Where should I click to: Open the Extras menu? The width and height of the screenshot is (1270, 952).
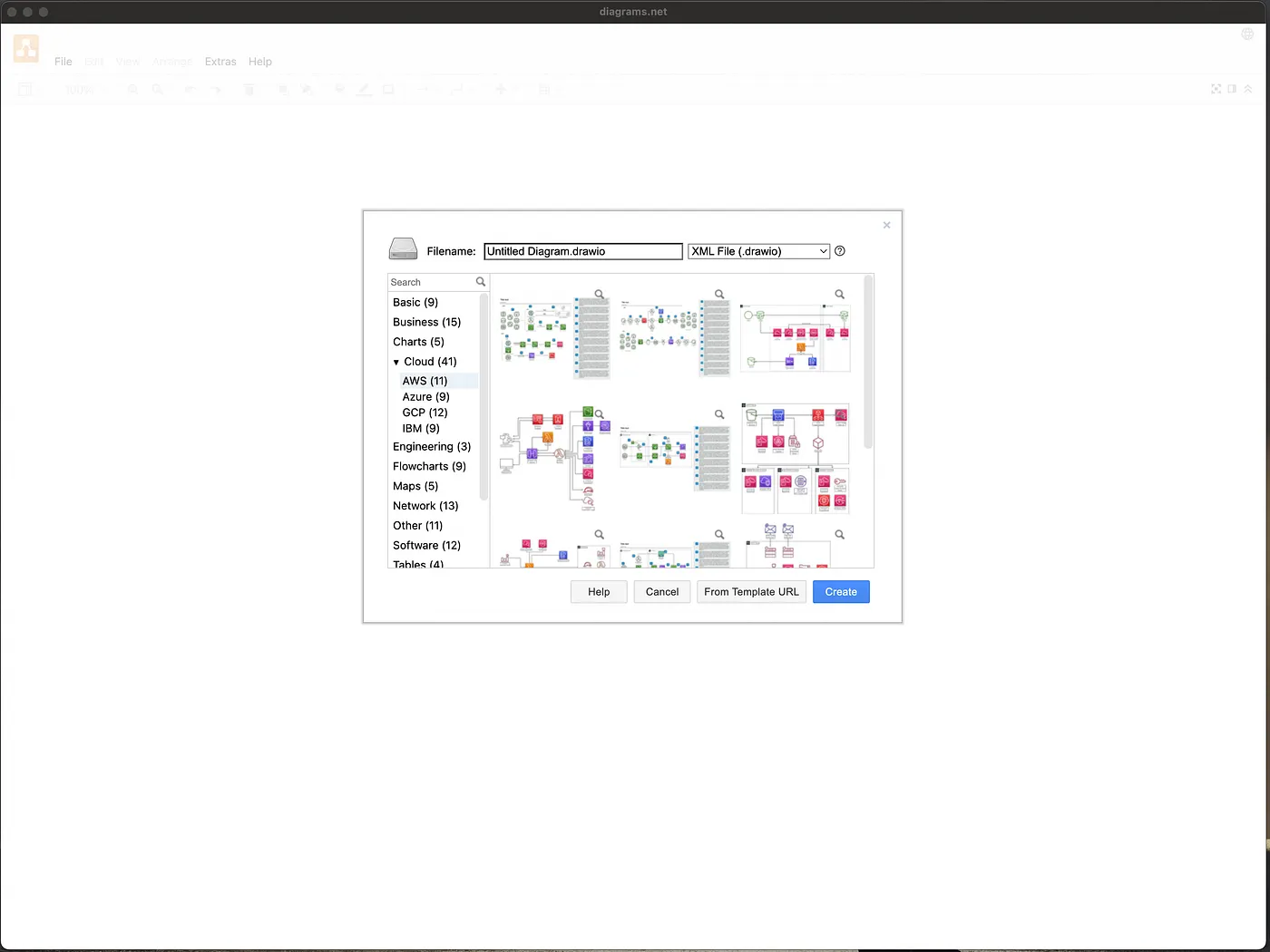point(220,61)
